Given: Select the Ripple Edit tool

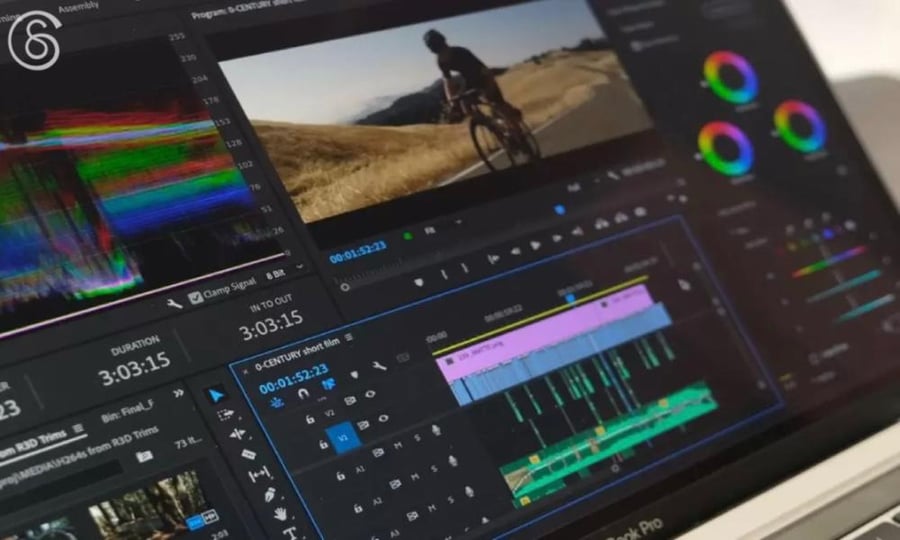Looking at the screenshot, I should [x=238, y=434].
